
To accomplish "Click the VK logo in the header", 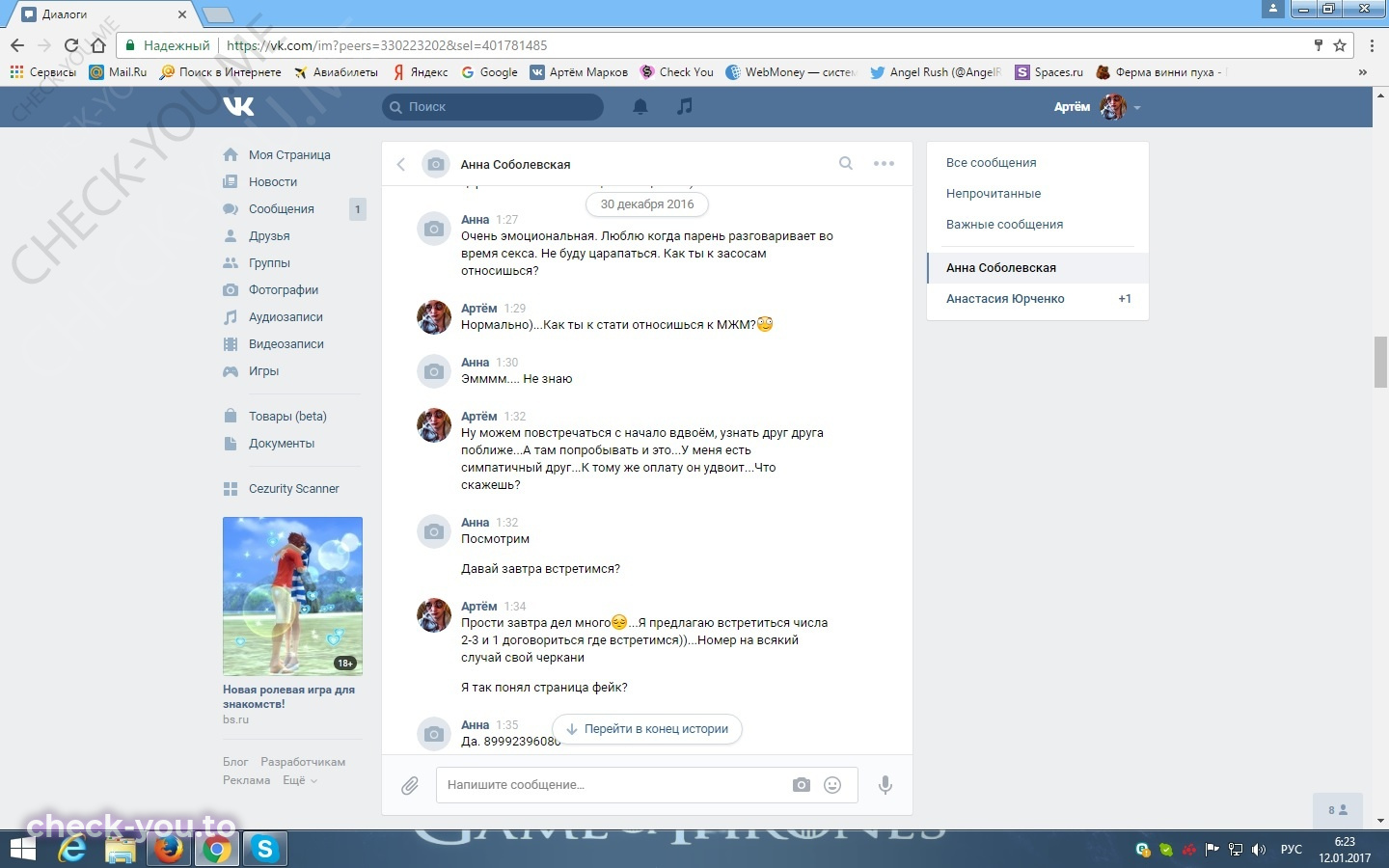I will [238, 106].
